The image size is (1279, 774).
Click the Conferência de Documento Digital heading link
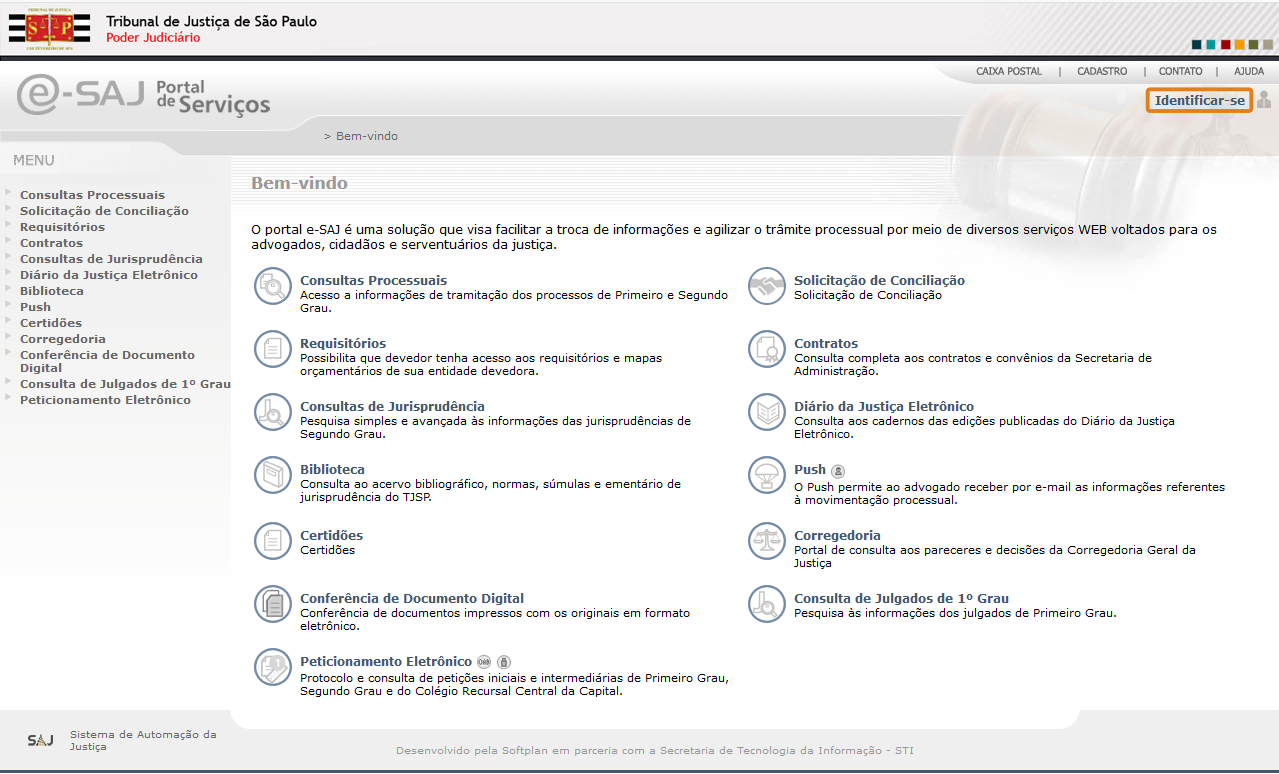(412, 599)
